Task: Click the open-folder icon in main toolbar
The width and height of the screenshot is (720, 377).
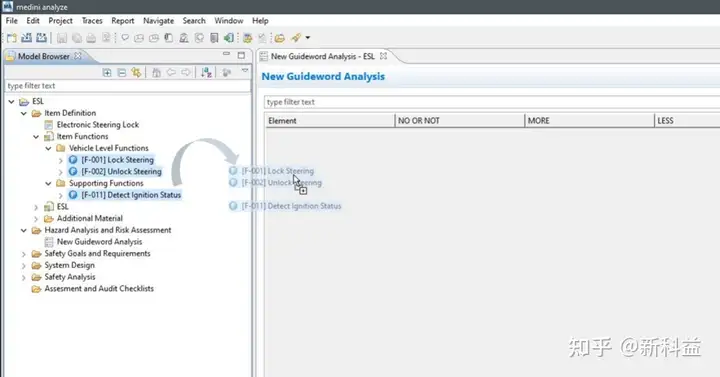Action: [280, 38]
